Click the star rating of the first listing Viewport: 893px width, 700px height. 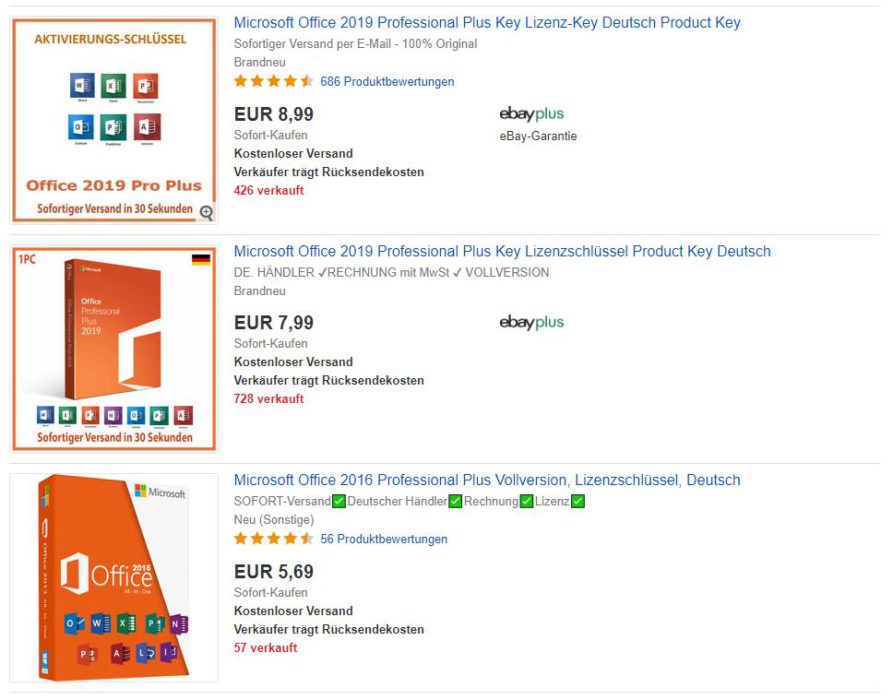(273, 81)
